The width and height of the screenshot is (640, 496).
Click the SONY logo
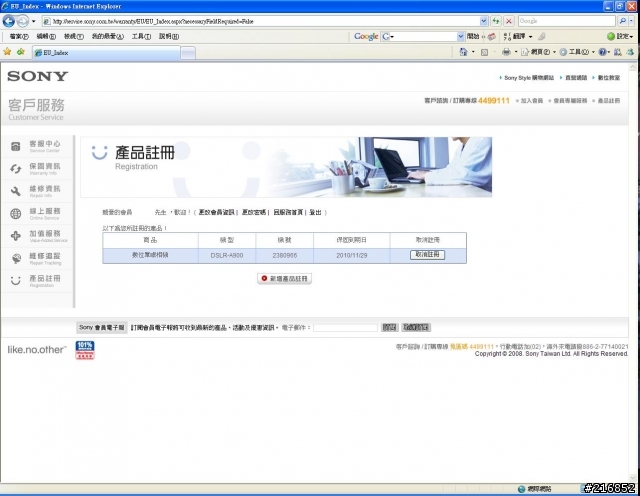pyautogui.click(x=38, y=76)
